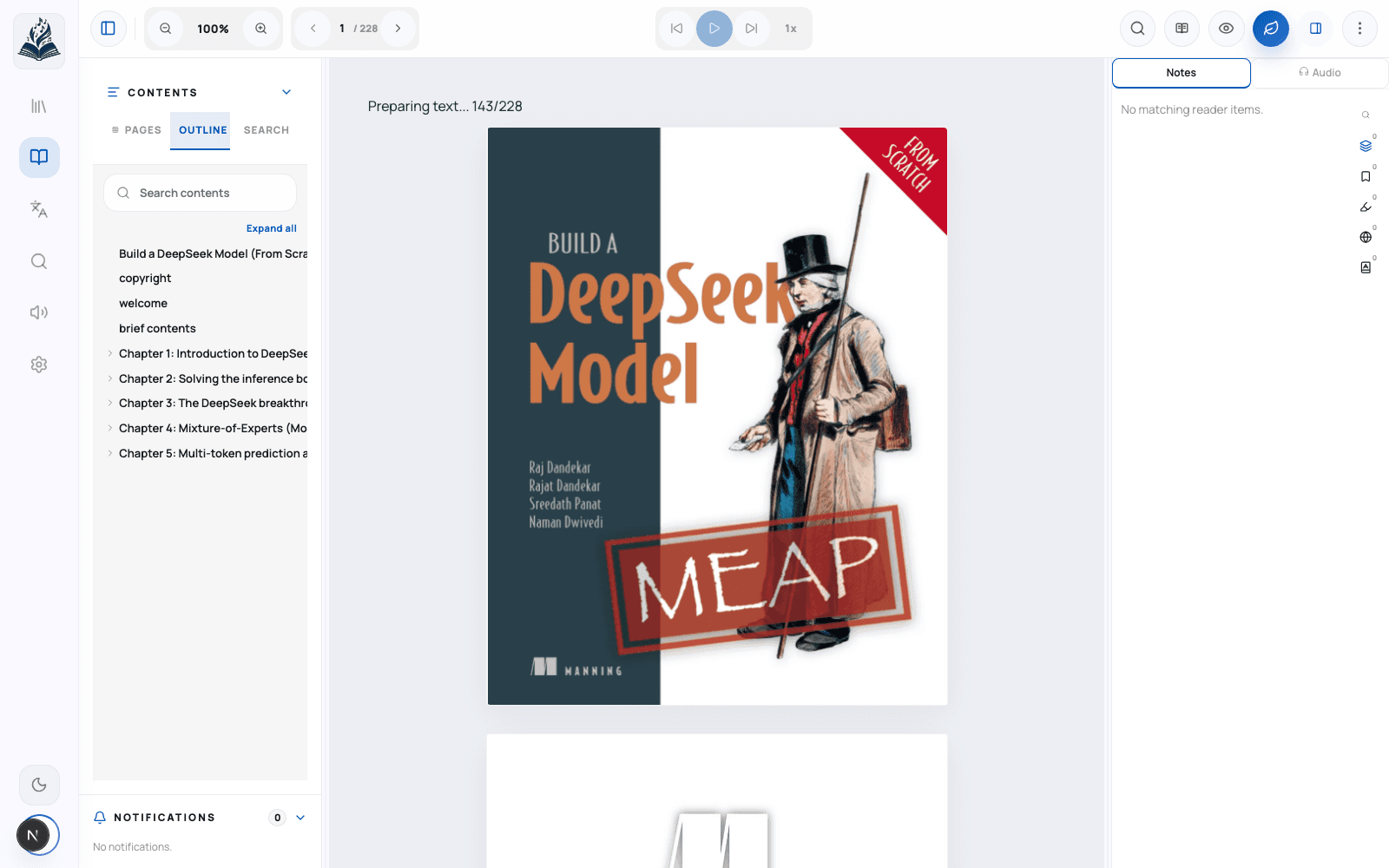Toggle the left sidebar panel button
The height and width of the screenshot is (868, 1389).
pos(109,29)
